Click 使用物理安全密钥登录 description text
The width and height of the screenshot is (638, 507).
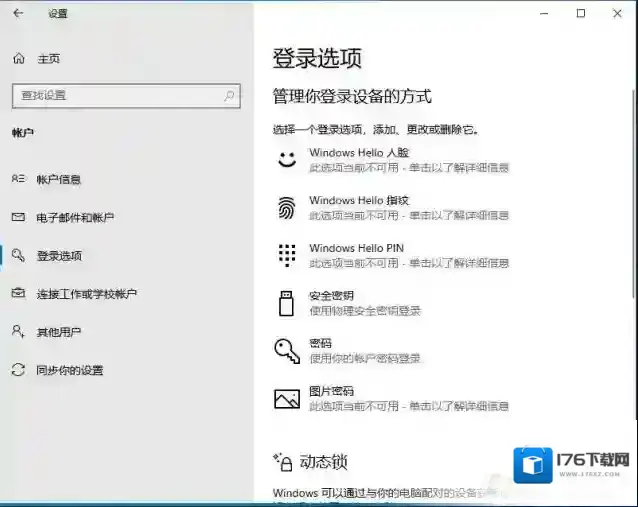point(365,311)
